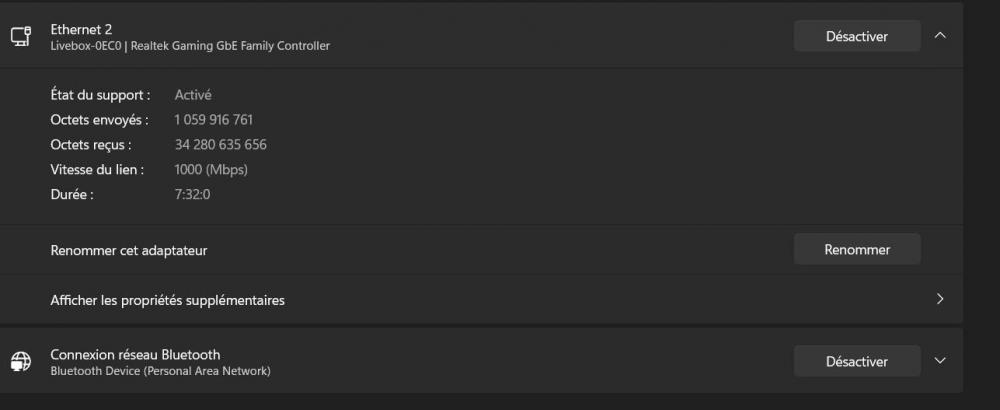
Task: Click the Ethernet 2 adapter icon
Action: click(21, 36)
